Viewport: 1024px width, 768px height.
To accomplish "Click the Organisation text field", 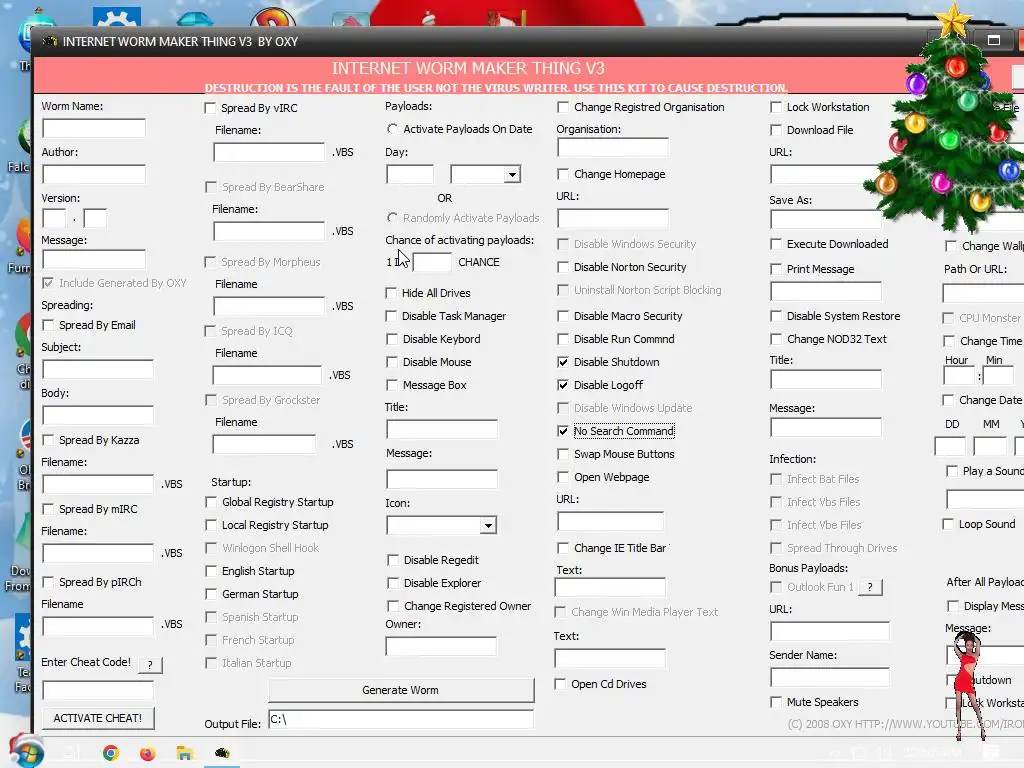I will point(613,148).
